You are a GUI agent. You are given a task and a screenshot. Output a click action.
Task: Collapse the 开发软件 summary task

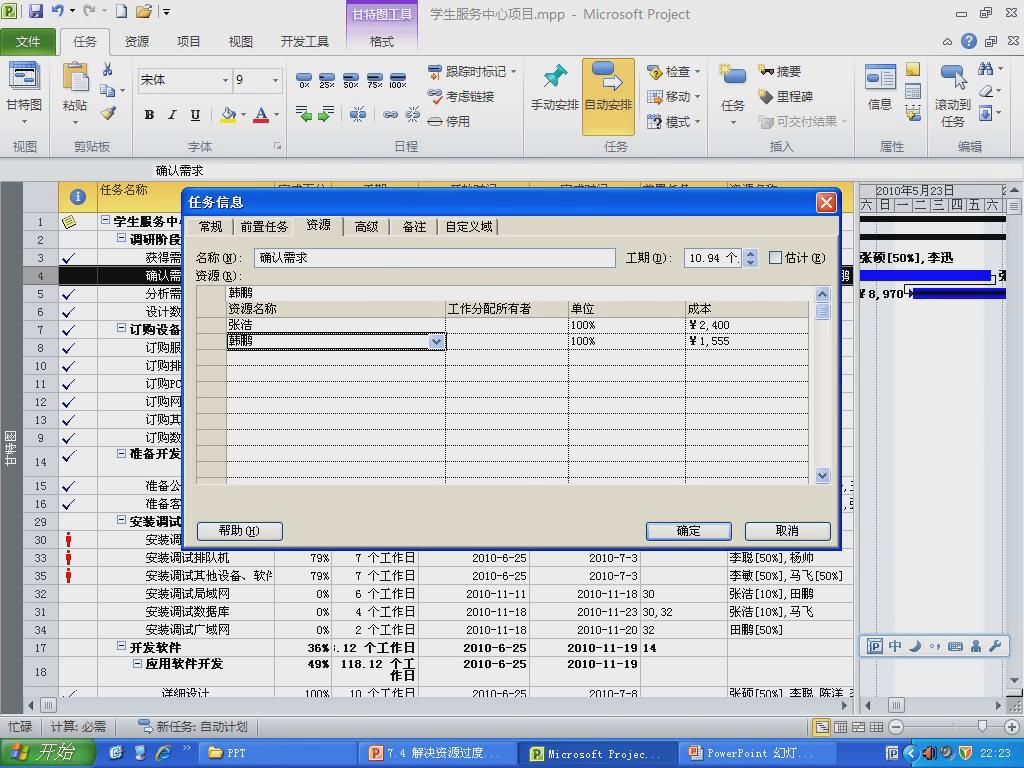tap(121, 647)
